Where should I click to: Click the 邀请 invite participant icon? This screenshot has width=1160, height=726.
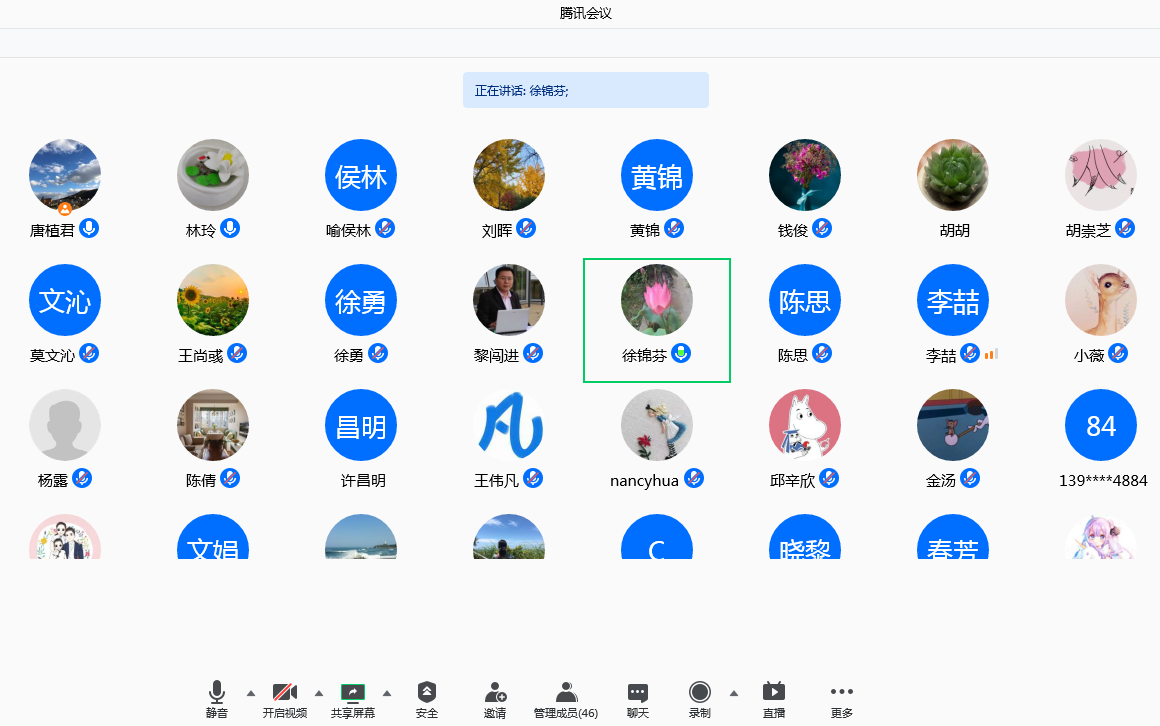coord(495,692)
